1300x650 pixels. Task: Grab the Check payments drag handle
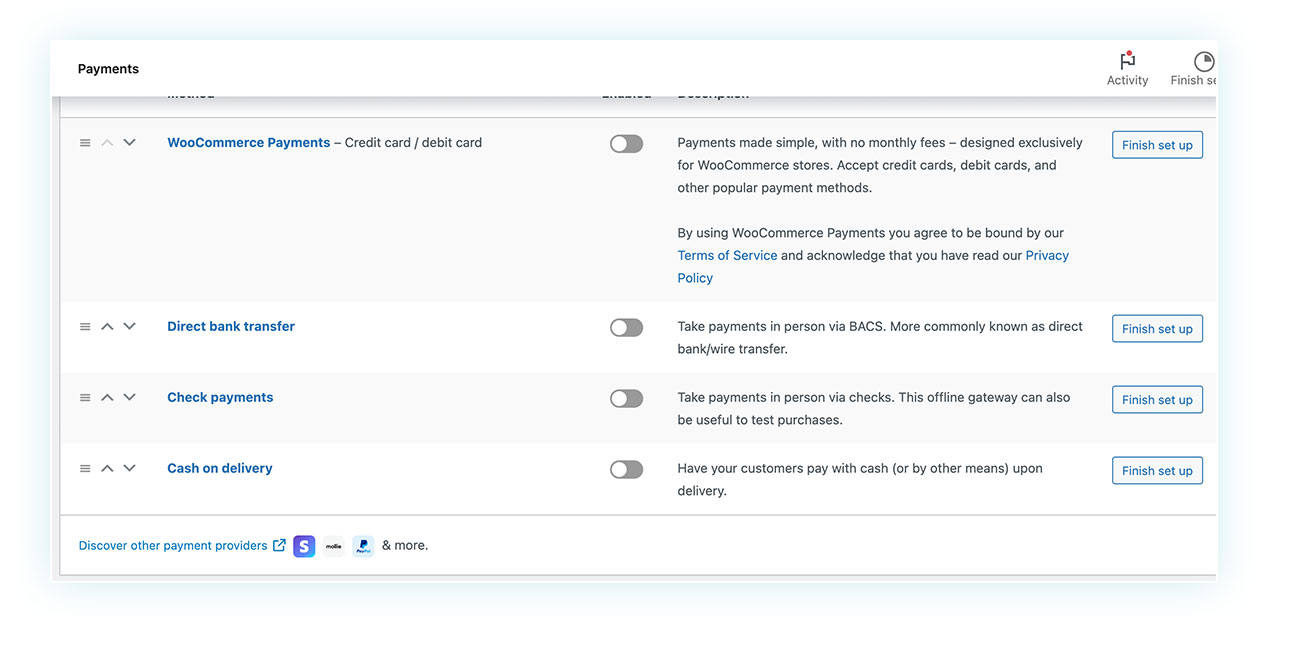pos(85,398)
